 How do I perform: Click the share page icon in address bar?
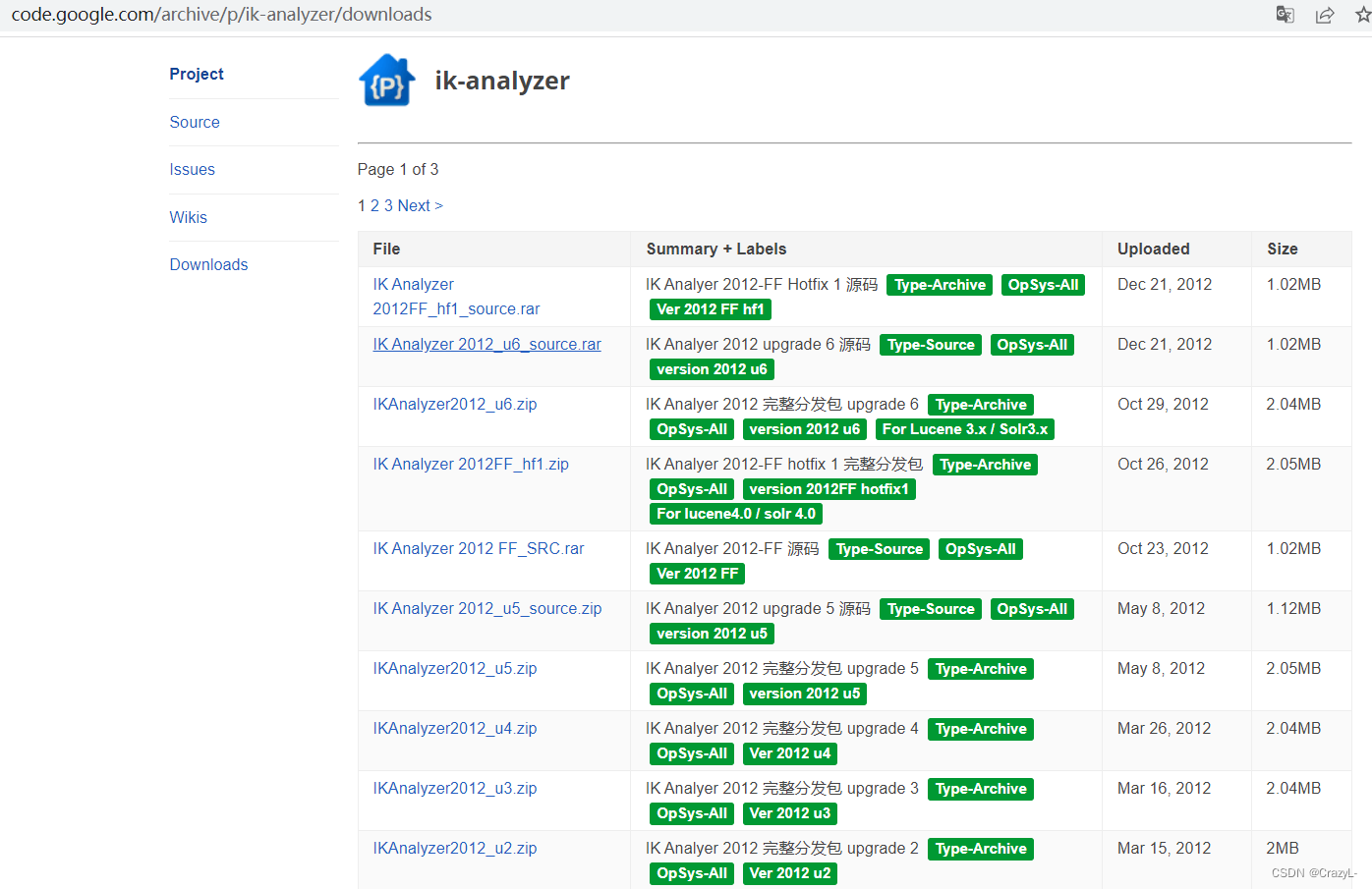point(1325,15)
